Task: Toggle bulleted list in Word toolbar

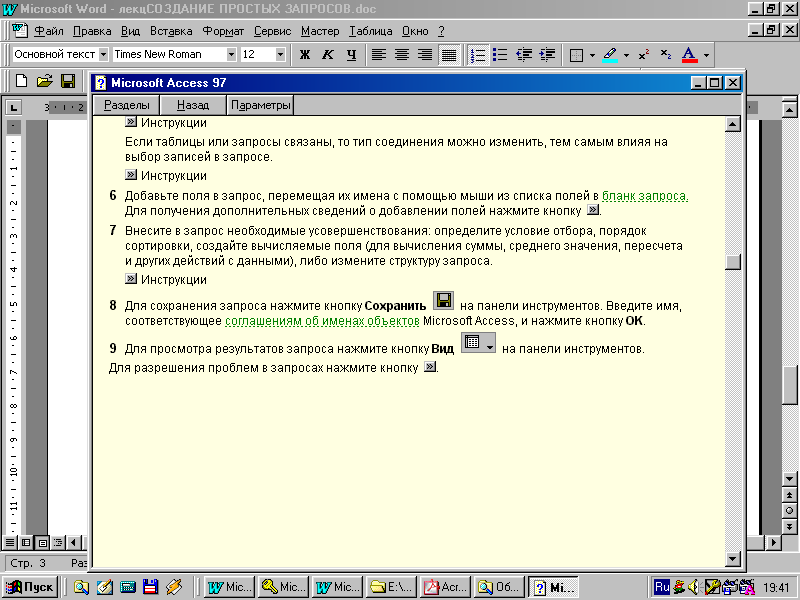Action: click(501, 55)
